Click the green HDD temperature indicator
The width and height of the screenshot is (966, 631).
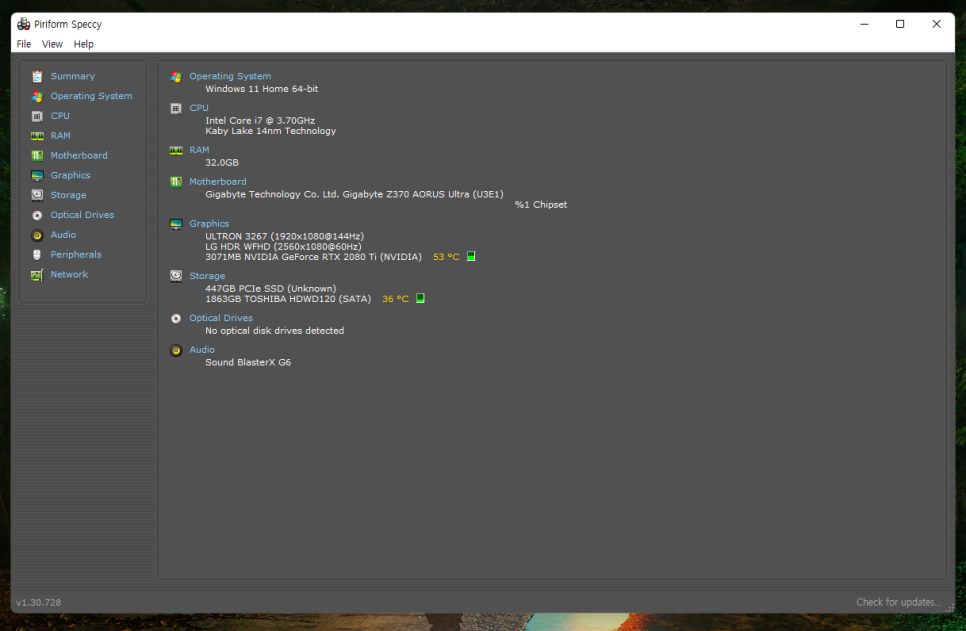tap(420, 298)
